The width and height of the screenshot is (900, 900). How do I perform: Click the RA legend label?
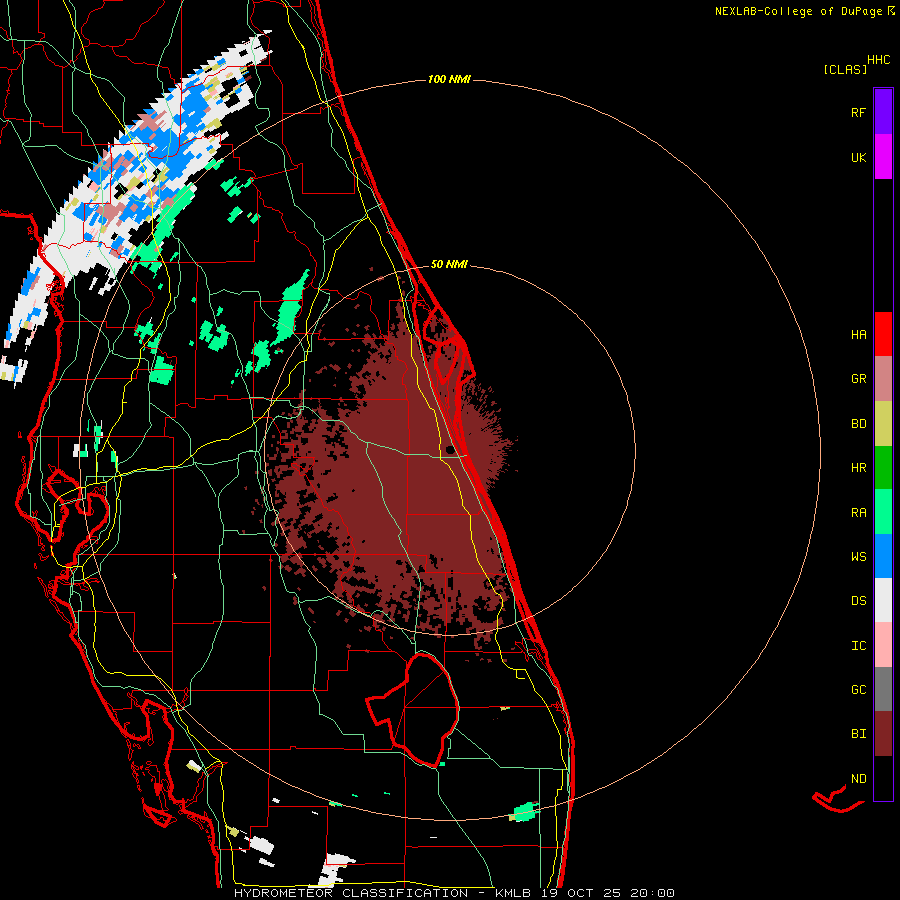tap(858, 513)
